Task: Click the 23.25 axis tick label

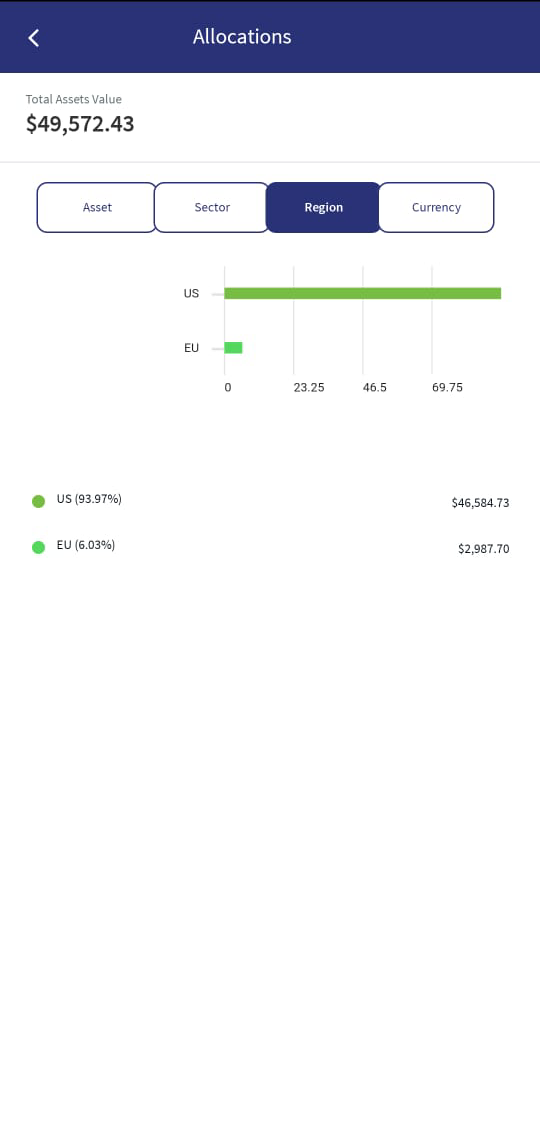Action: 308,387
